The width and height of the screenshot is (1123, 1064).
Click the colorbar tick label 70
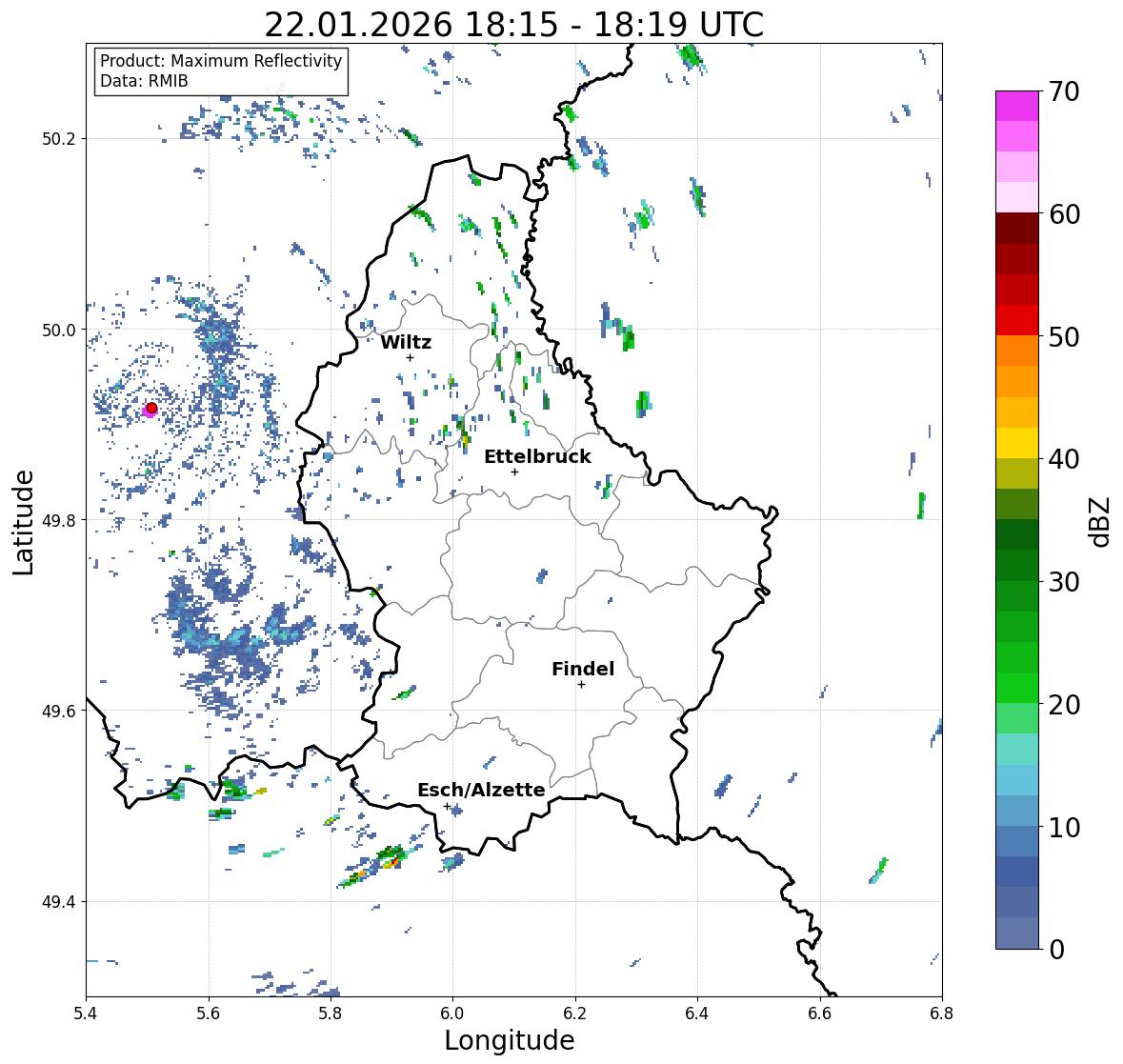1064,91
